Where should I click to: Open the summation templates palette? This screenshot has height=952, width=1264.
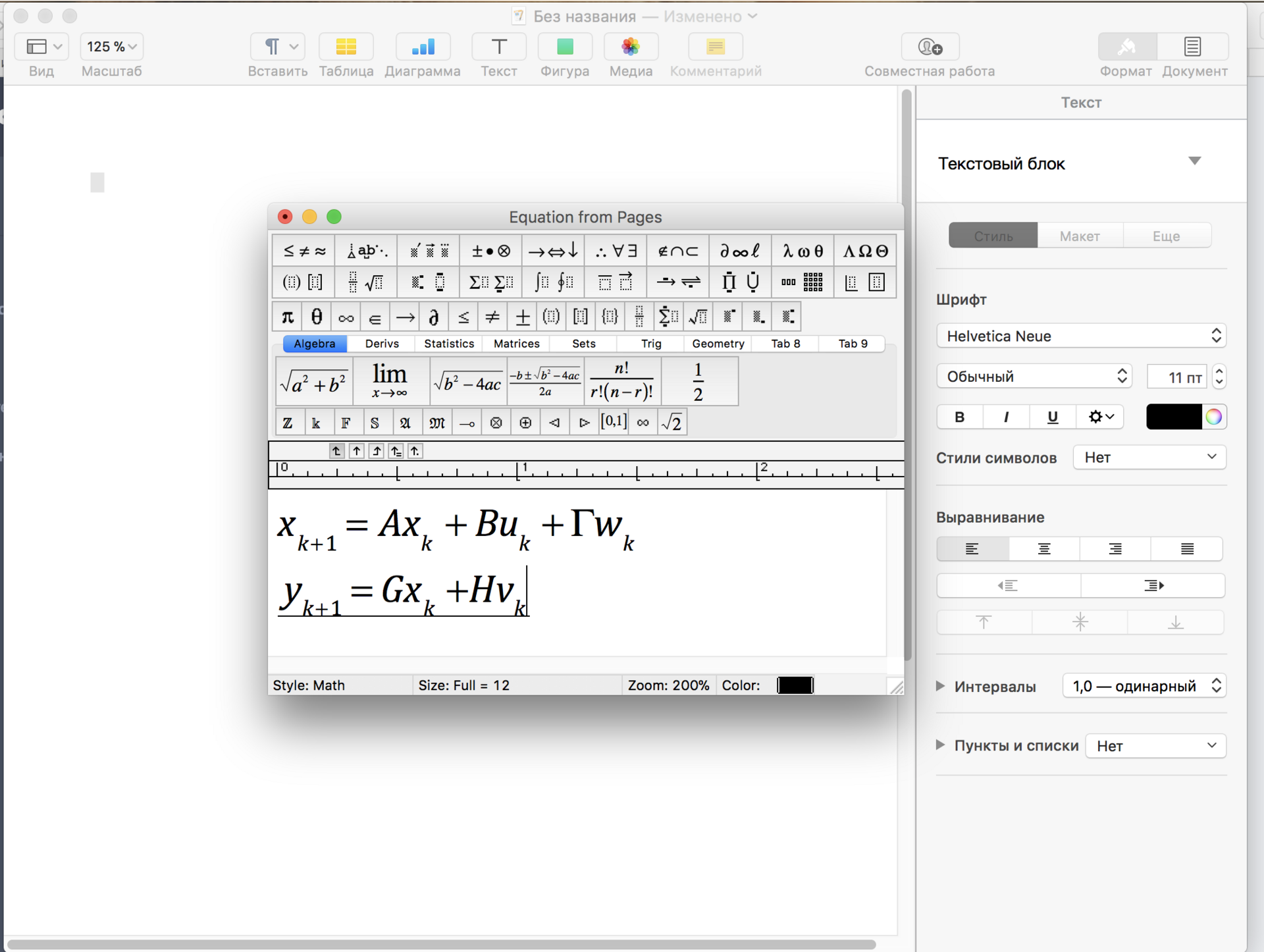click(491, 282)
